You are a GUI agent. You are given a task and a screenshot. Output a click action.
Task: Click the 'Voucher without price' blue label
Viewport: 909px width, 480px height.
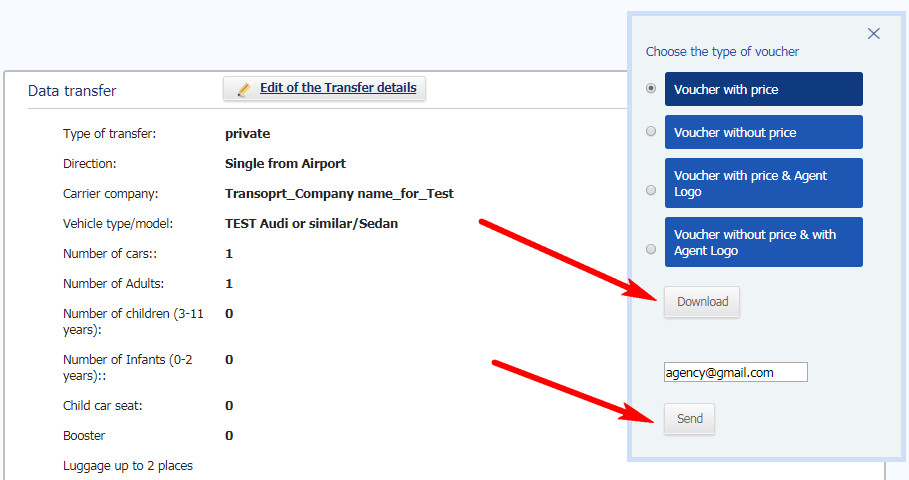coord(763,132)
